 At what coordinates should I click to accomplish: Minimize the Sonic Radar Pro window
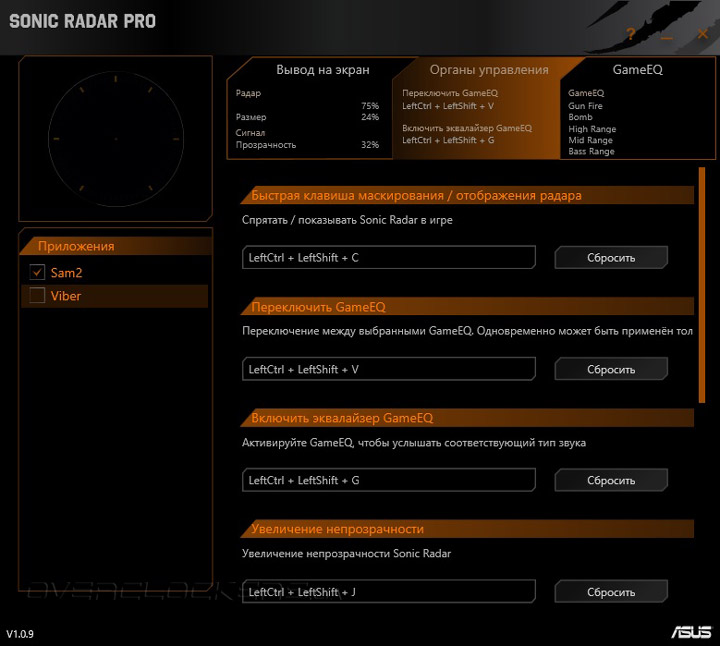tap(667, 38)
